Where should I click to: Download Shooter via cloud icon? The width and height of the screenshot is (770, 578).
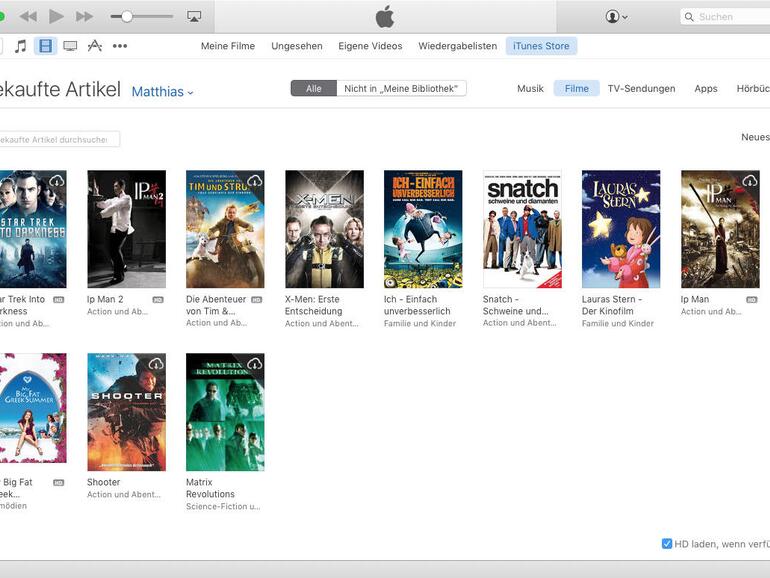tap(156, 364)
